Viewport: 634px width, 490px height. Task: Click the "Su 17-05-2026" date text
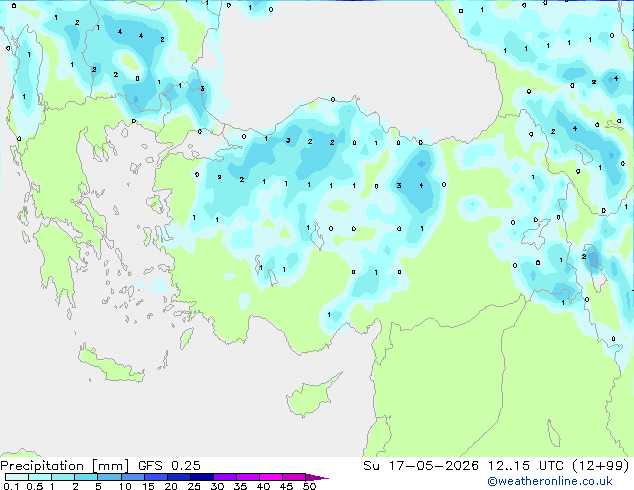pyautogui.click(x=421, y=466)
